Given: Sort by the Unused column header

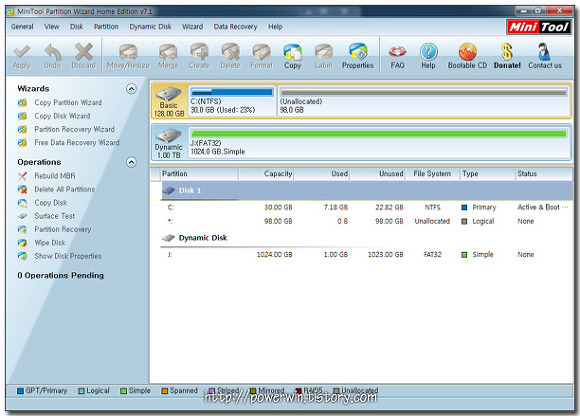Looking at the screenshot, I should pyautogui.click(x=377, y=174).
